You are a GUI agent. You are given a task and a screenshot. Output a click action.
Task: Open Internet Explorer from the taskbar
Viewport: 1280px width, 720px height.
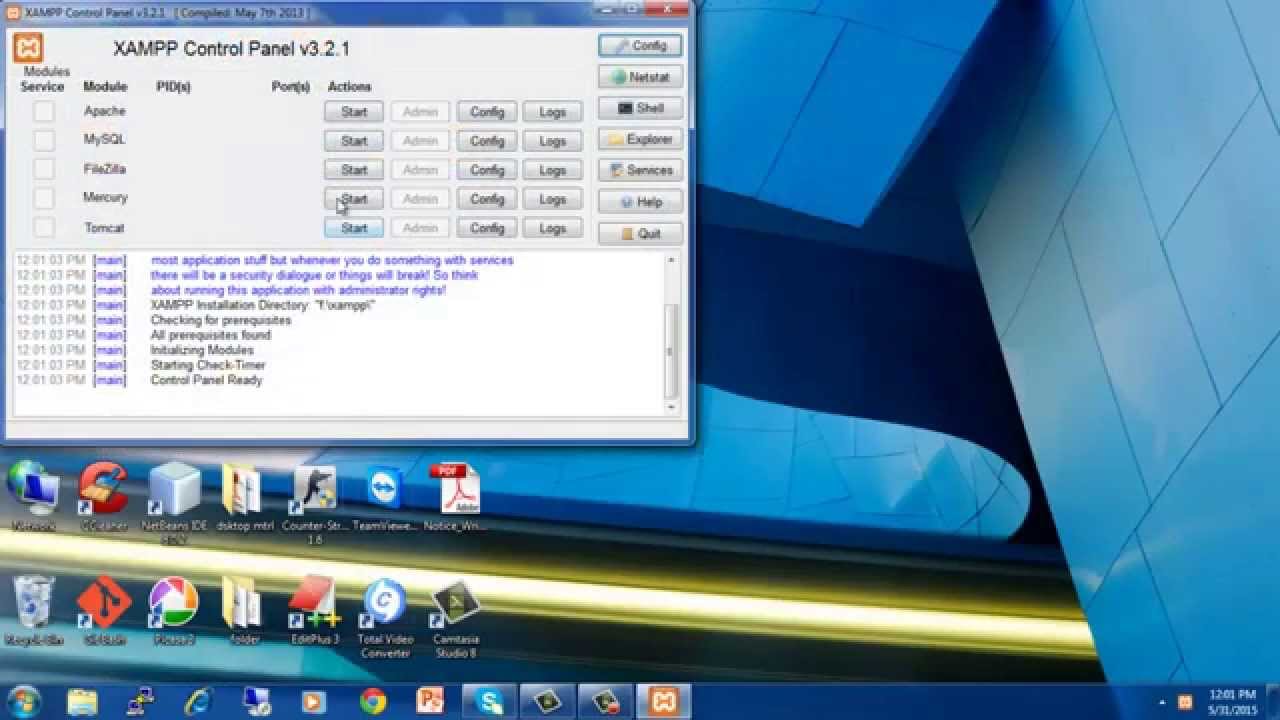pos(199,701)
